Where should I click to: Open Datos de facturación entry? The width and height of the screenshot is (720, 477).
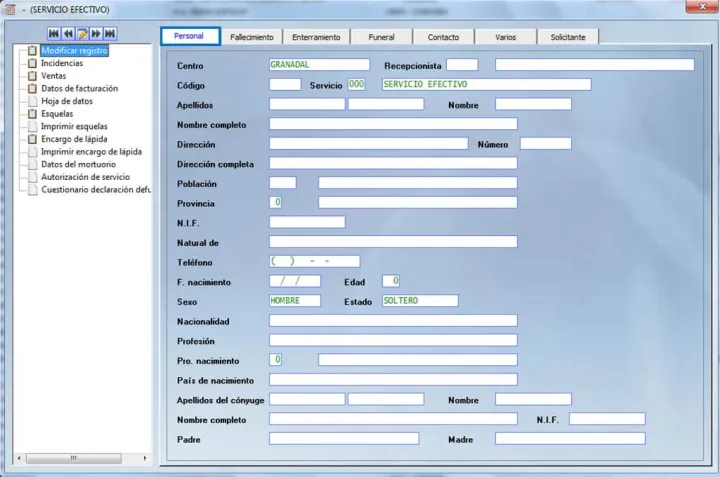pos(79,88)
